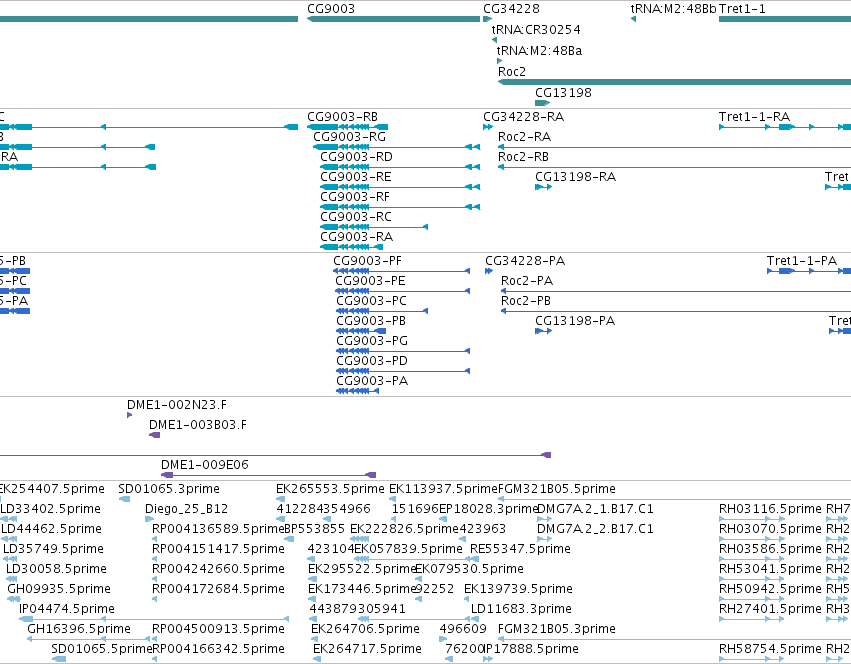This screenshot has height=664, width=851.
Task: Click EST LD30058.5prime
Action: [x=11, y=579]
